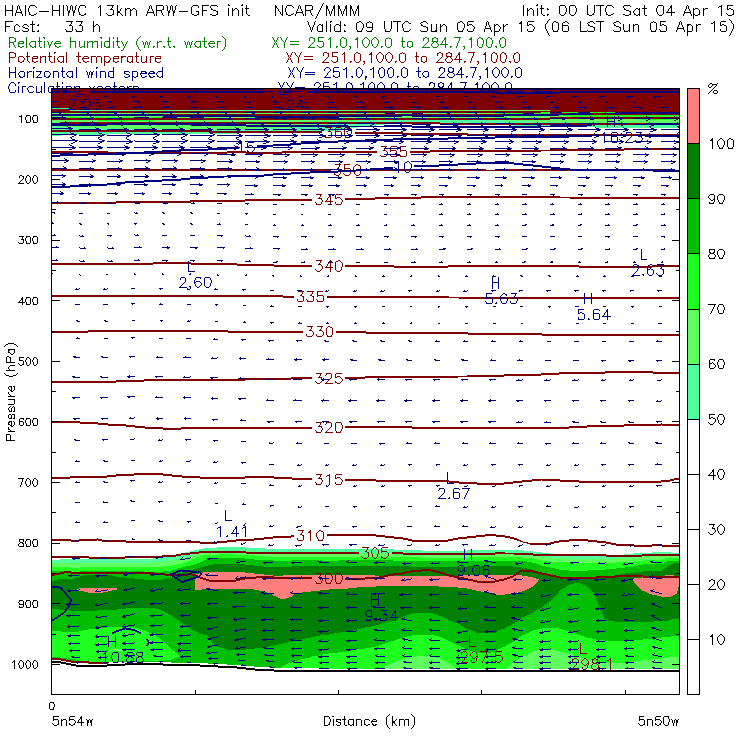This screenshot has height=740, width=740.
Task: Click the '340' potential temperature contour label
Action: click(x=329, y=266)
